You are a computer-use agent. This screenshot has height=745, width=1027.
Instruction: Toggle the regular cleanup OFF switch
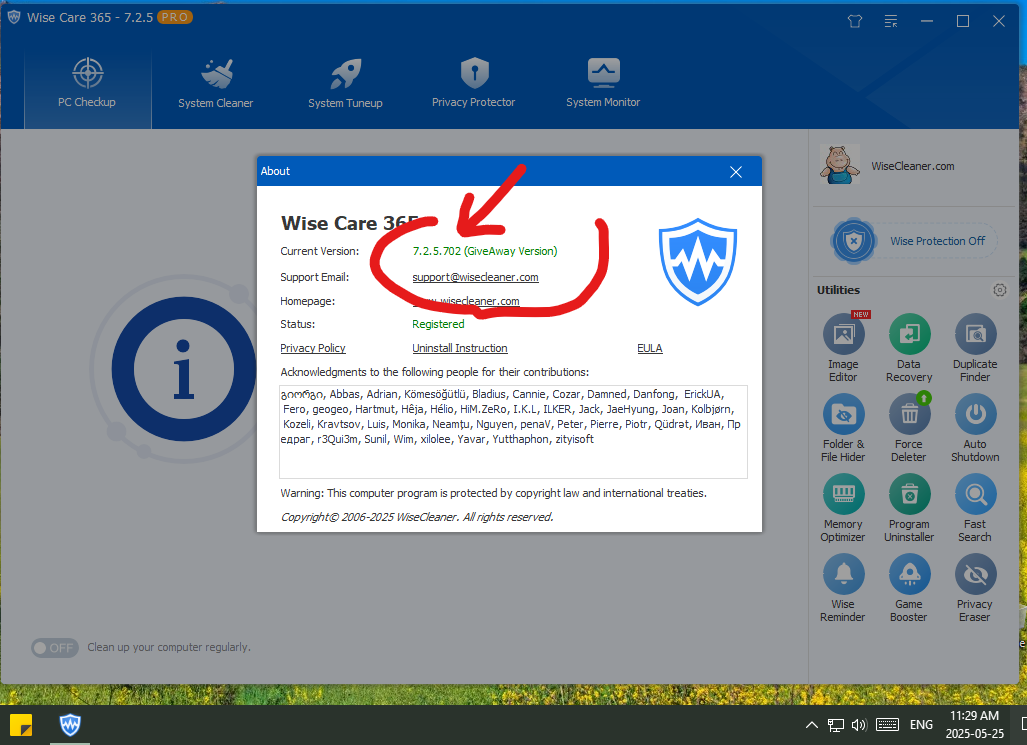55,647
